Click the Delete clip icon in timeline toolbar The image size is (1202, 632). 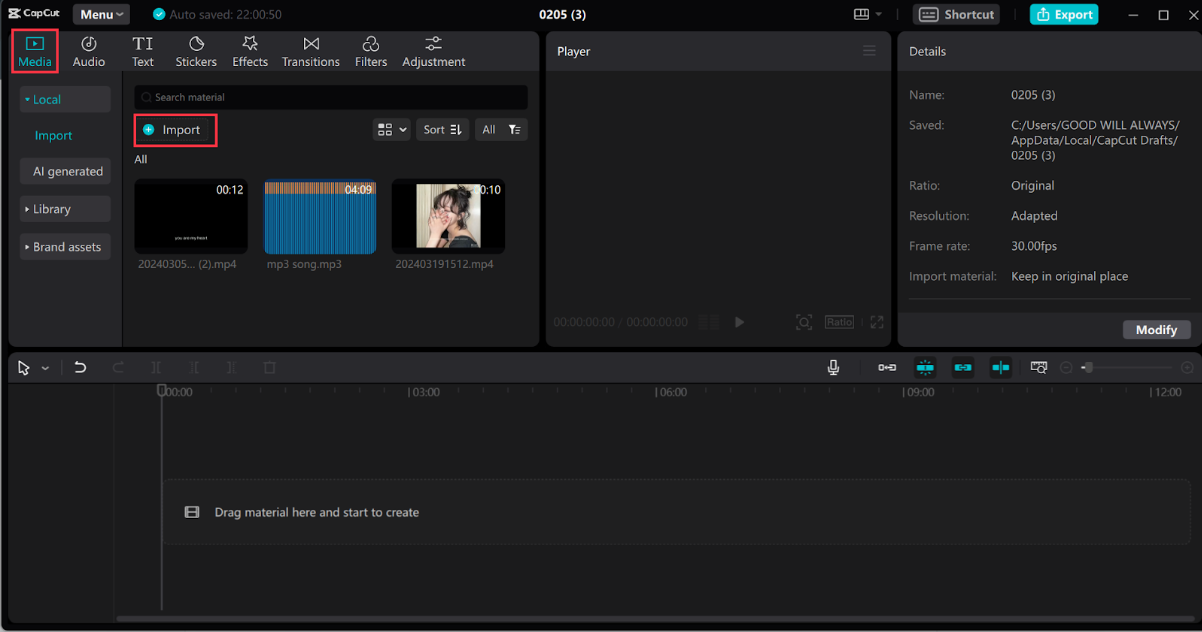tap(269, 368)
